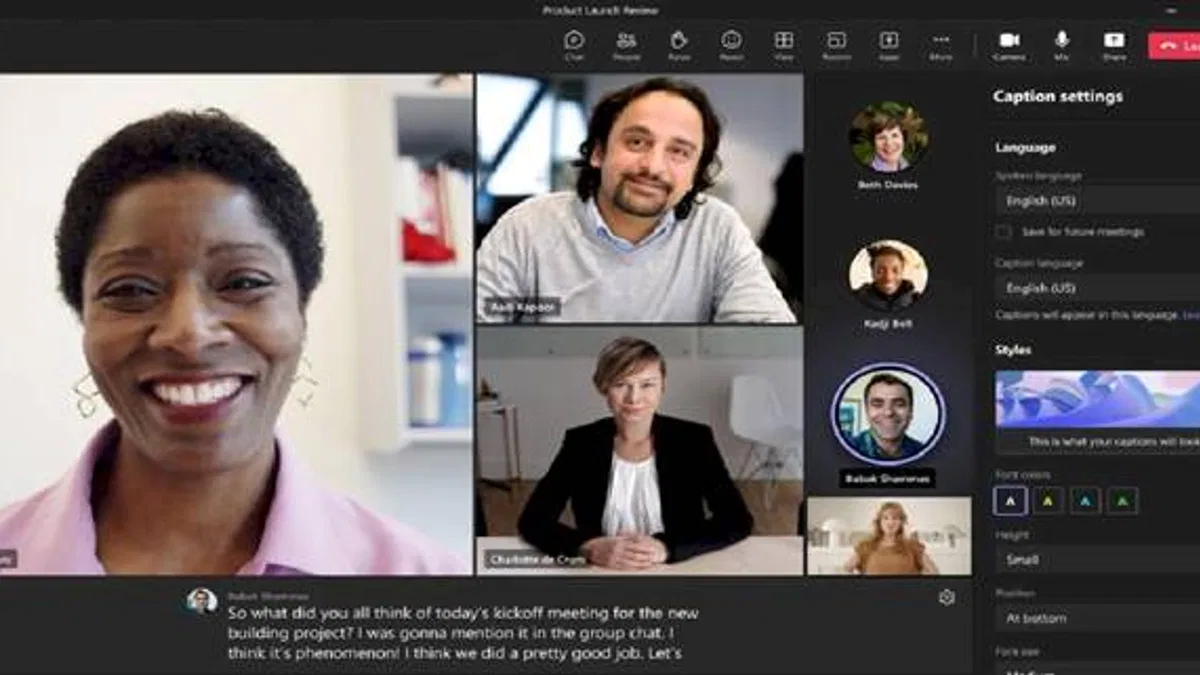Select Charlotte de Crum video tile

pos(640,451)
